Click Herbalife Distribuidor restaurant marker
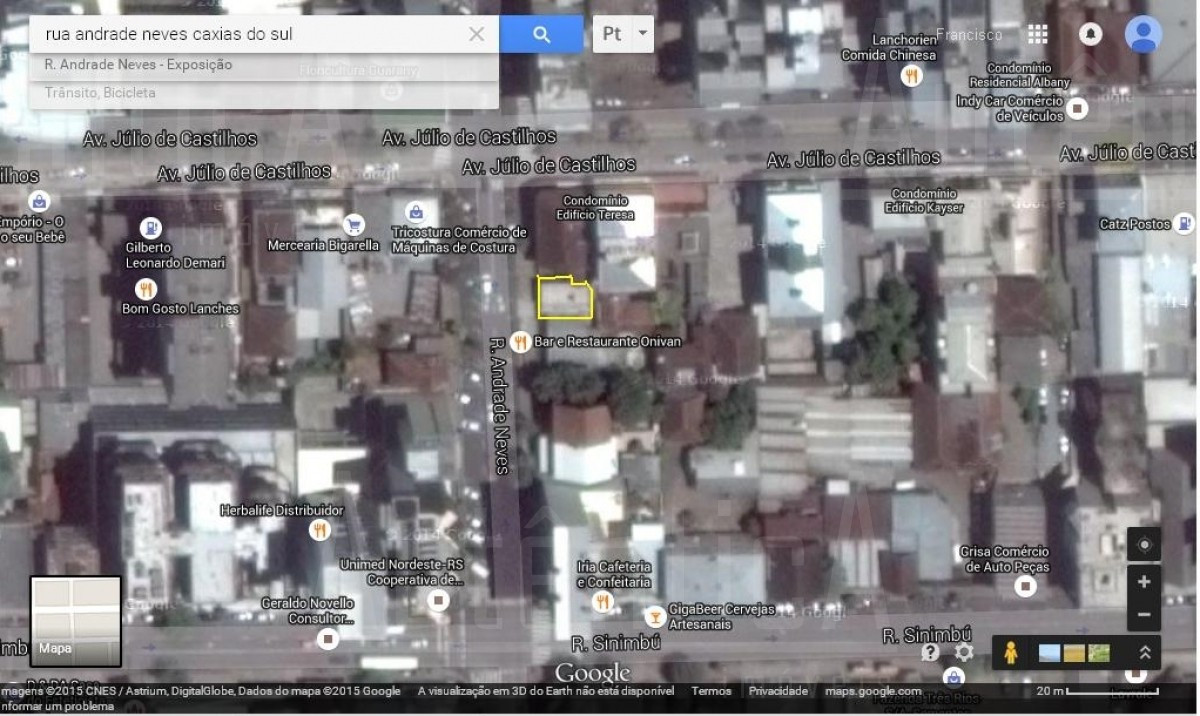The image size is (1200, 716). tap(320, 530)
